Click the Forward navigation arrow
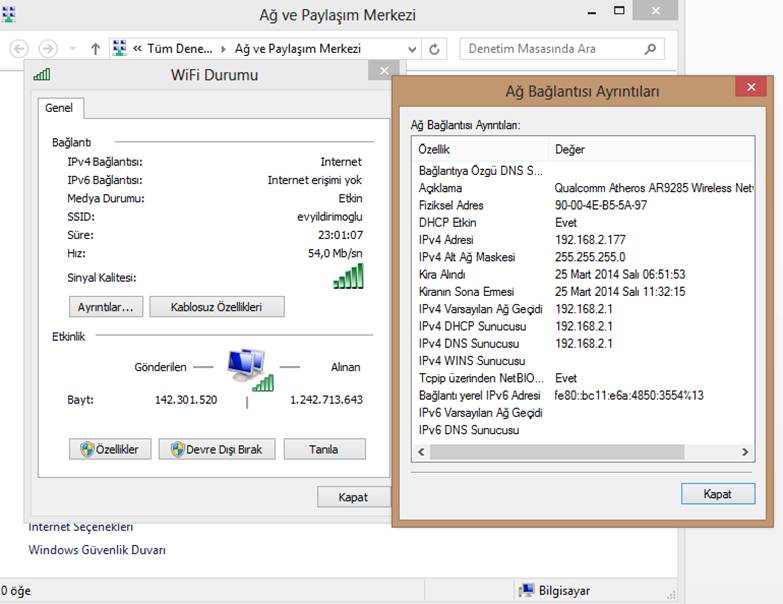Viewport: 783px width, 604px height. point(47,48)
